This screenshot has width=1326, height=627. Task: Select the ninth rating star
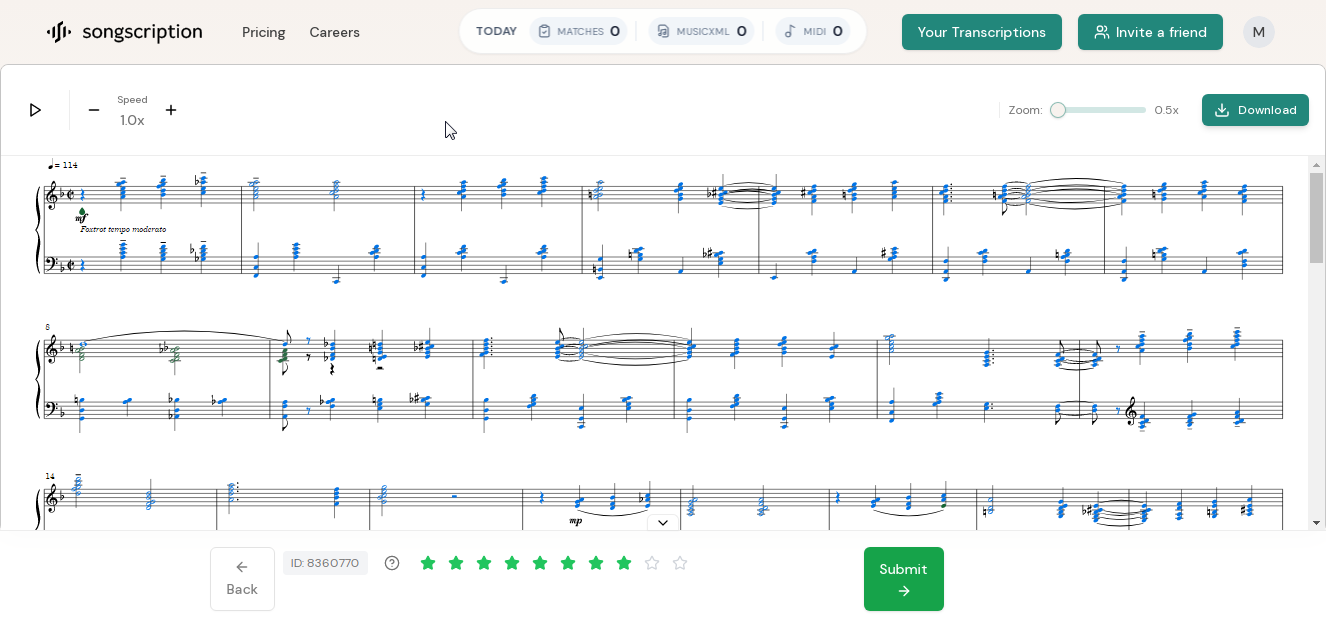coord(652,563)
